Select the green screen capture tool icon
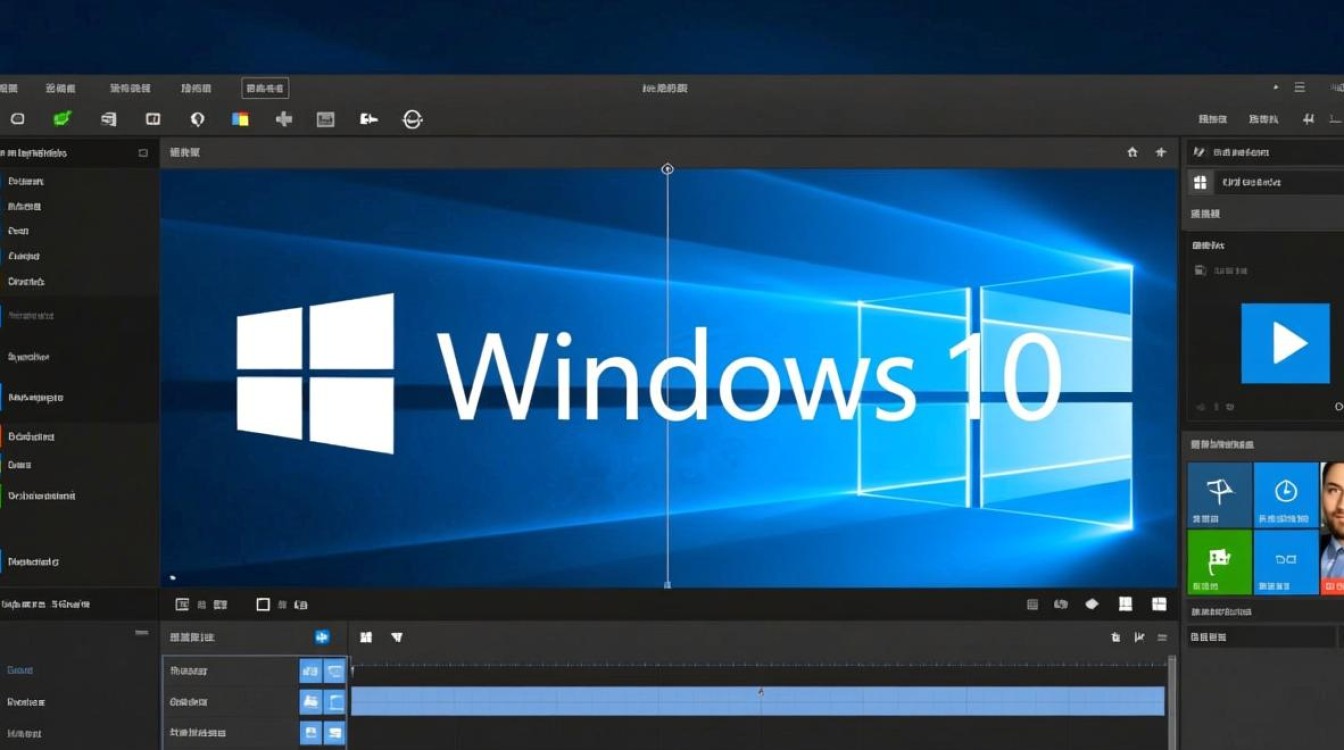This screenshot has height=750, width=1344. 62,119
